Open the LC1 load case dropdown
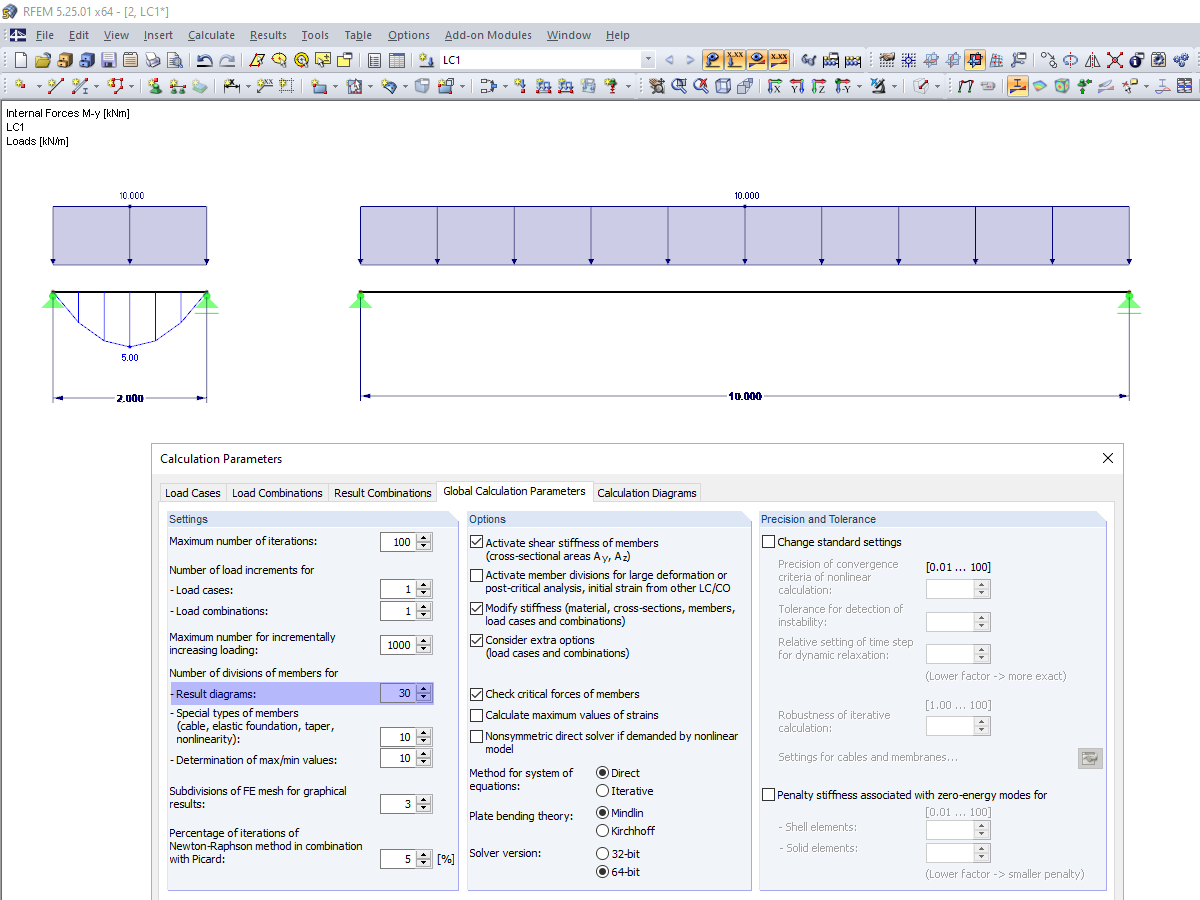This screenshot has width=1200, height=900. (649, 59)
